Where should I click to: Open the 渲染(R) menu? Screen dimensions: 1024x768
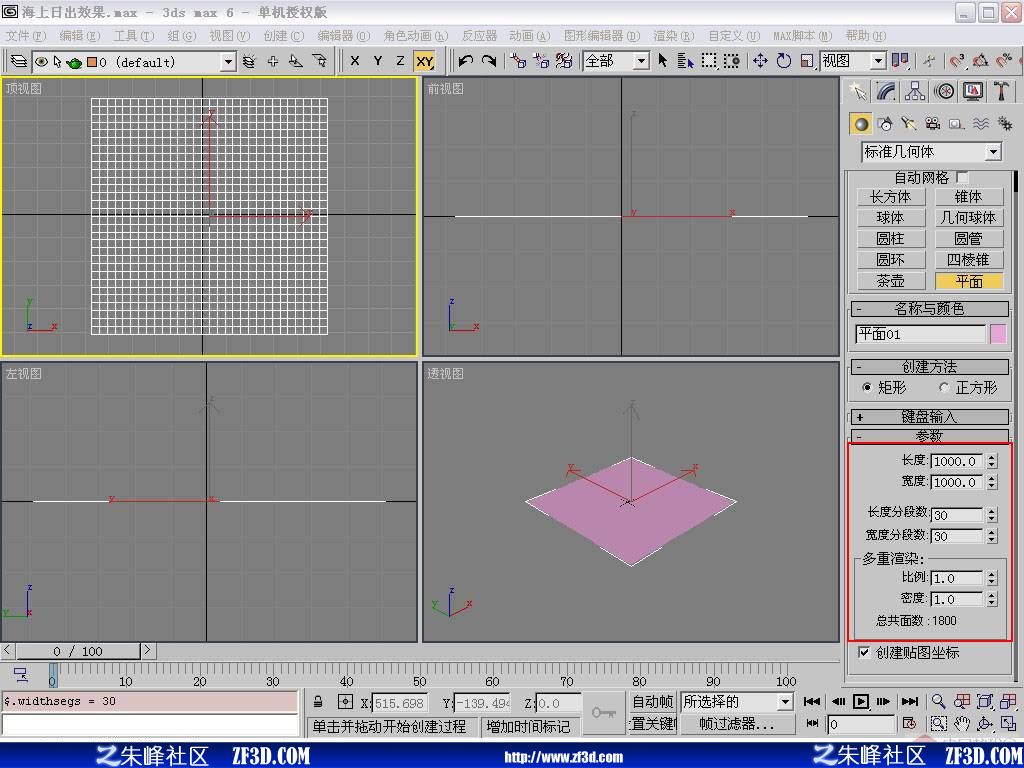click(674, 35)
